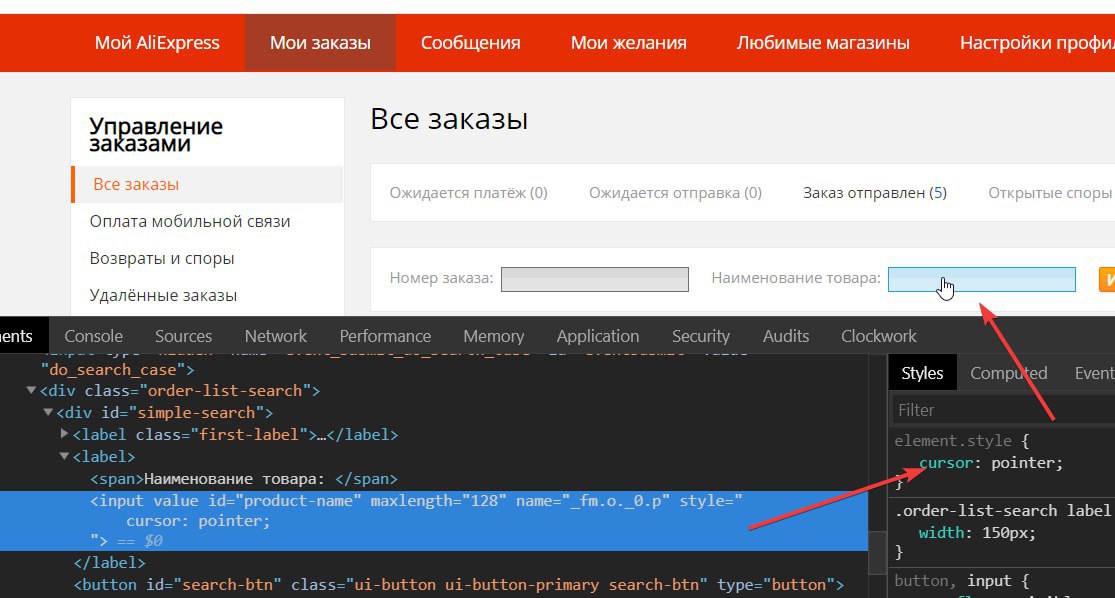Filter by Ожидается отправка (0)
The image size is (1115, 598).
[676, 193]
